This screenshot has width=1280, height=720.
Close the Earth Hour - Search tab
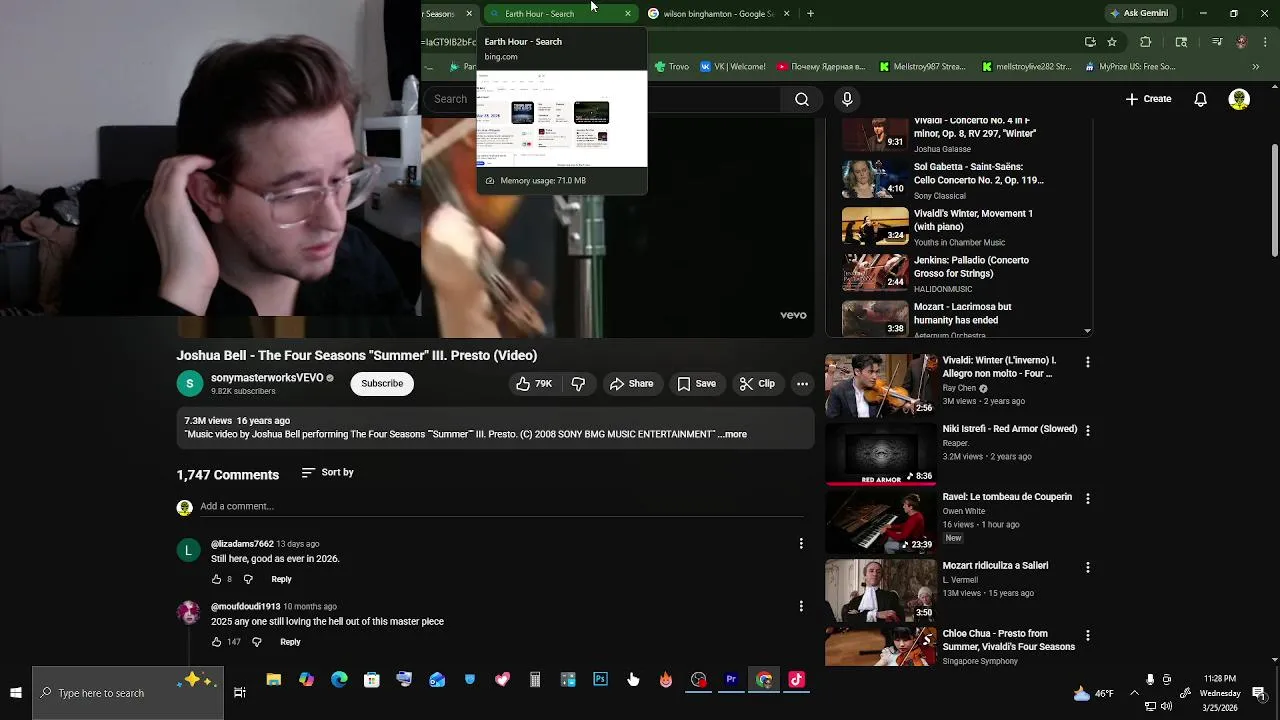point(628,14)
